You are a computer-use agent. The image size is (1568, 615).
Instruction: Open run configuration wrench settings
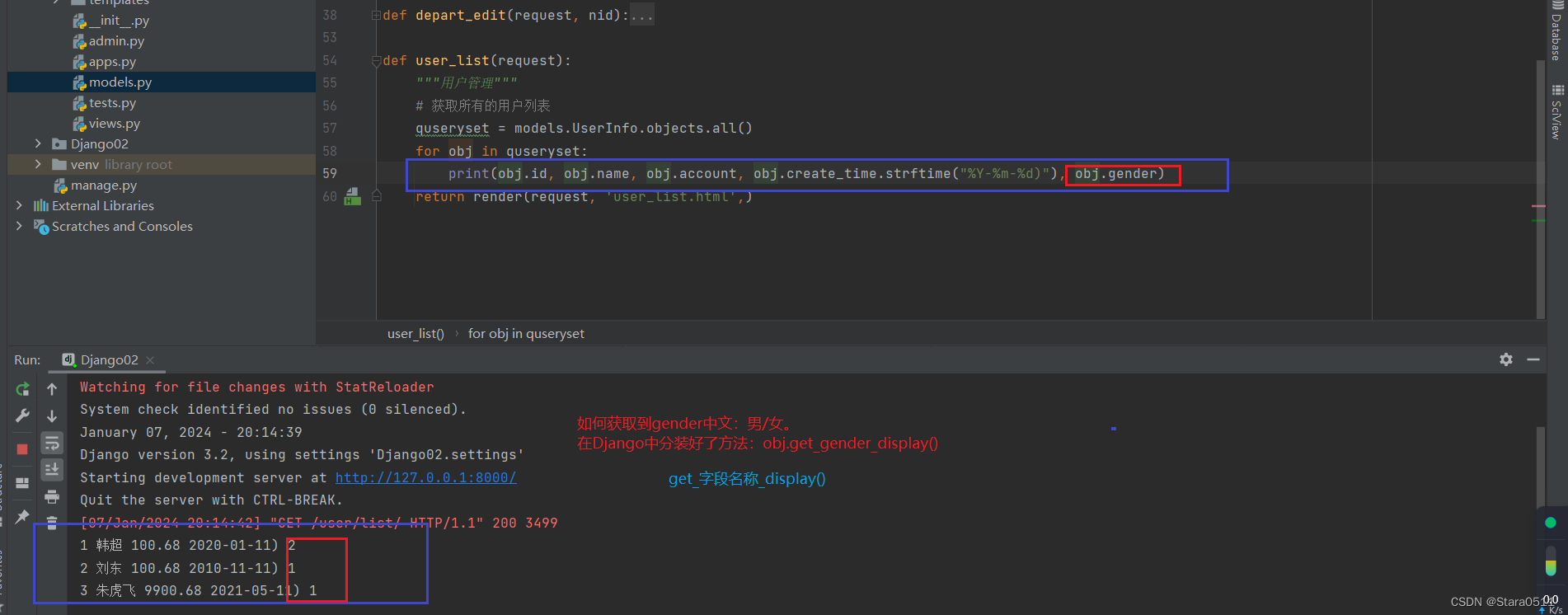click(x=22, y=415)
